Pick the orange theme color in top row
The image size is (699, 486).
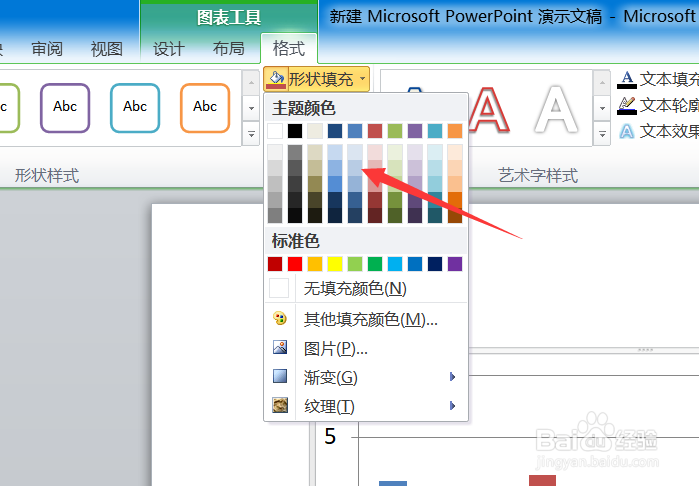click(x=455, y=131)
